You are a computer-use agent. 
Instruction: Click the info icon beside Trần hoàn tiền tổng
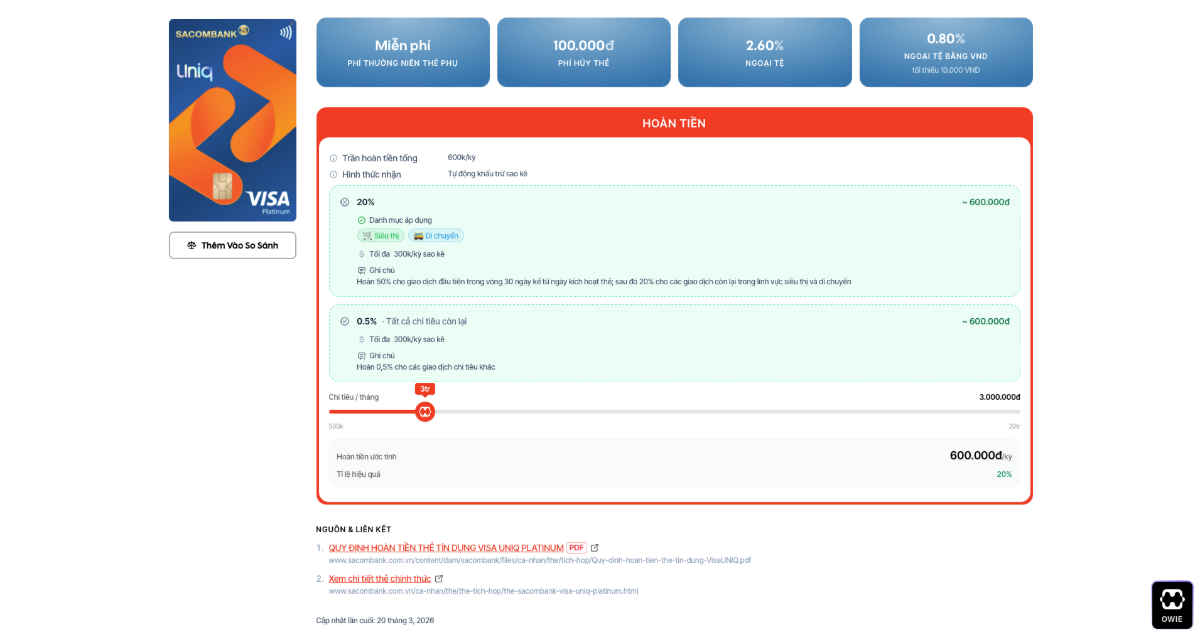tap(334, 158)
